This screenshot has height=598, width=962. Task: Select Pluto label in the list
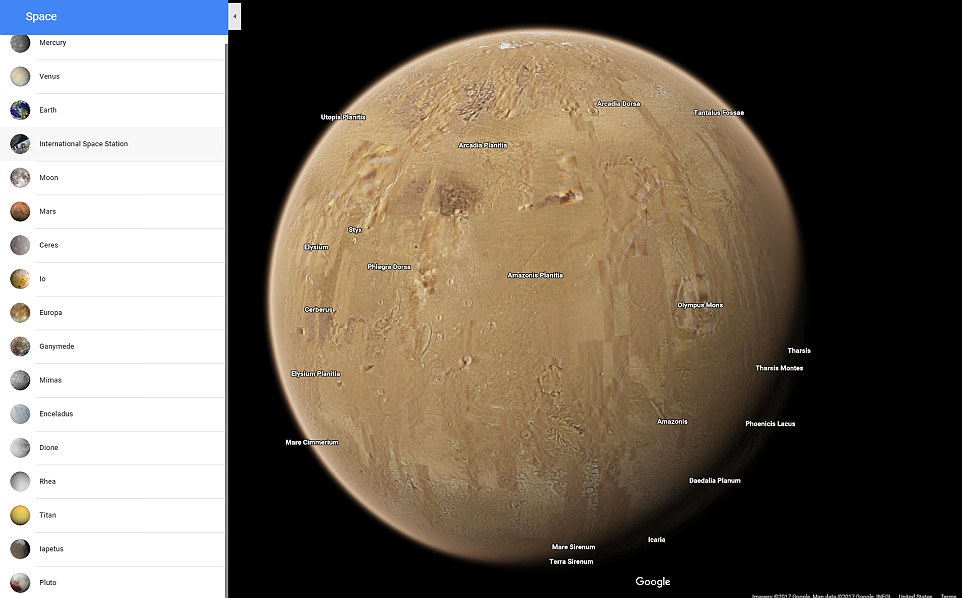click(x=48, y=582)
